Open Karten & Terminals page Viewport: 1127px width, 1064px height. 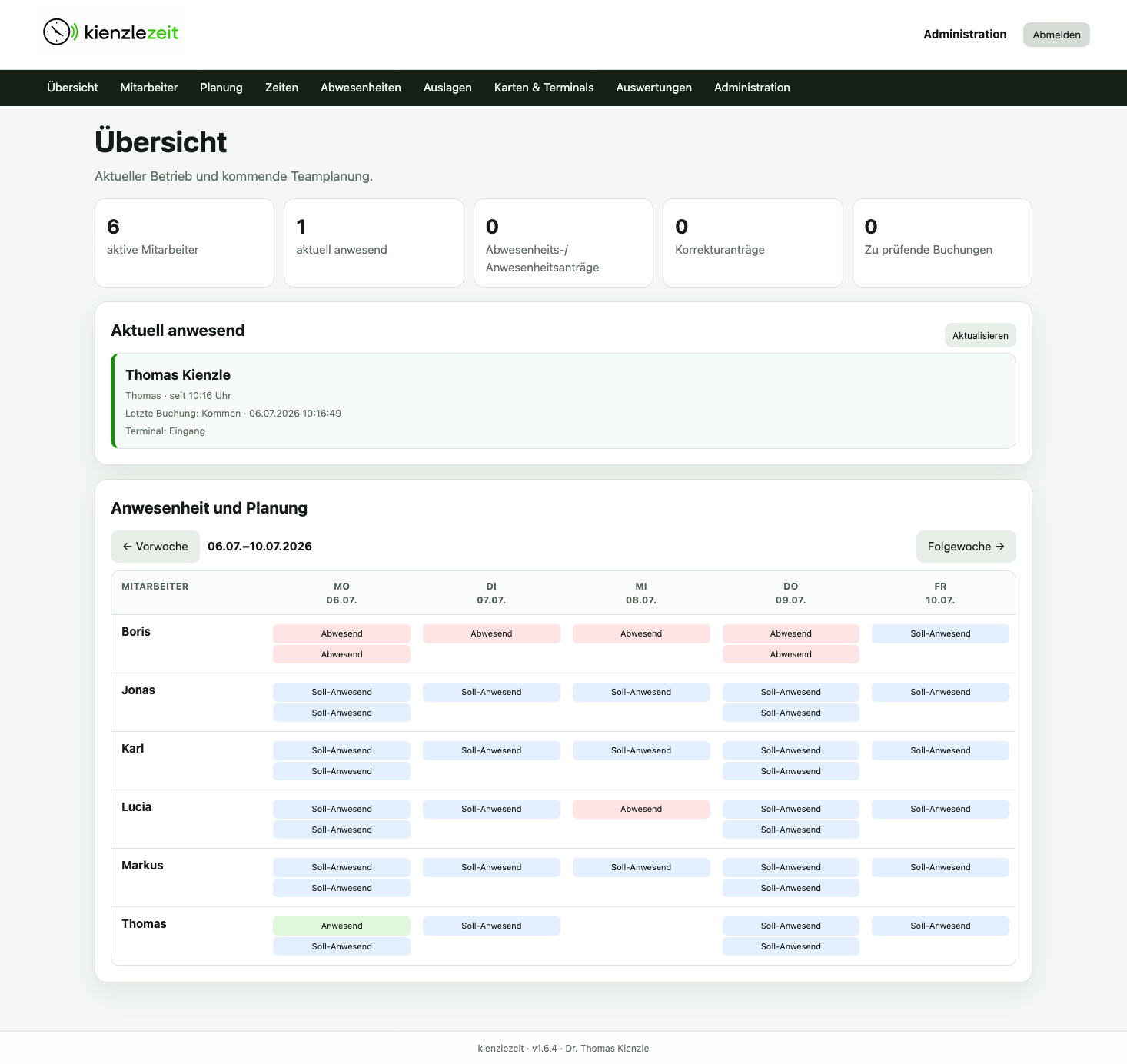[x=544, y=88]
